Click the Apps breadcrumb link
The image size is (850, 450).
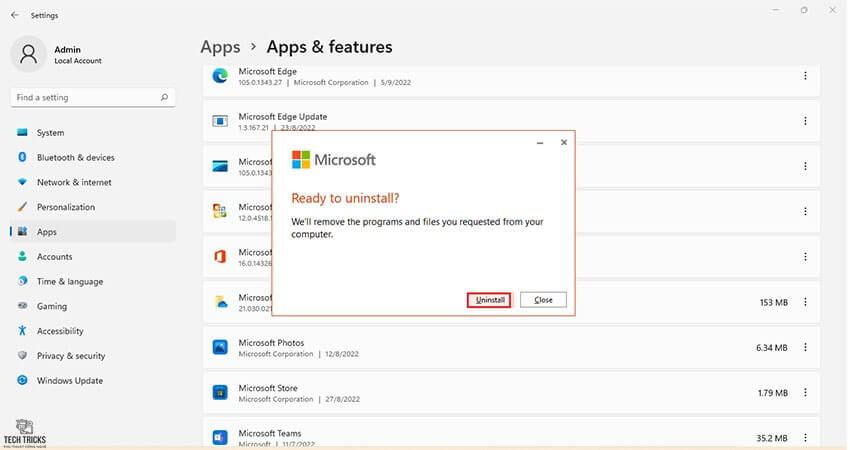[220, 47]
